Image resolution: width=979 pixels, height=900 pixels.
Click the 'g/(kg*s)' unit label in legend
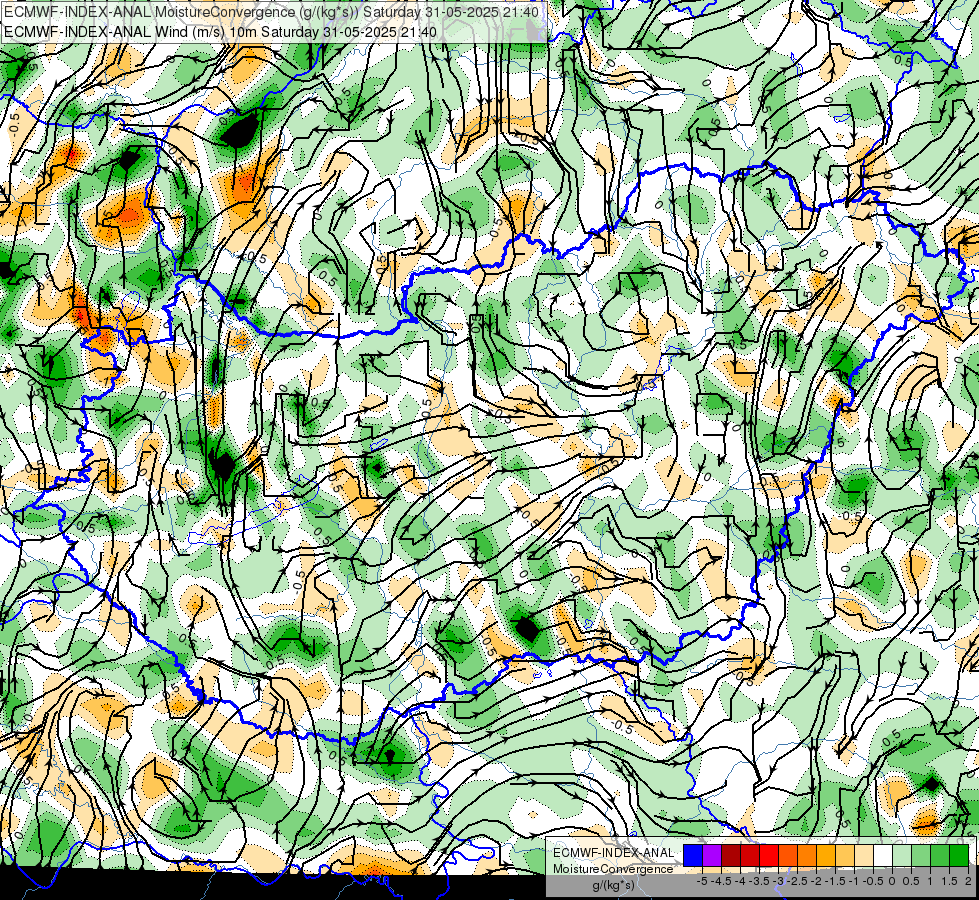click(x=614, y=885)
